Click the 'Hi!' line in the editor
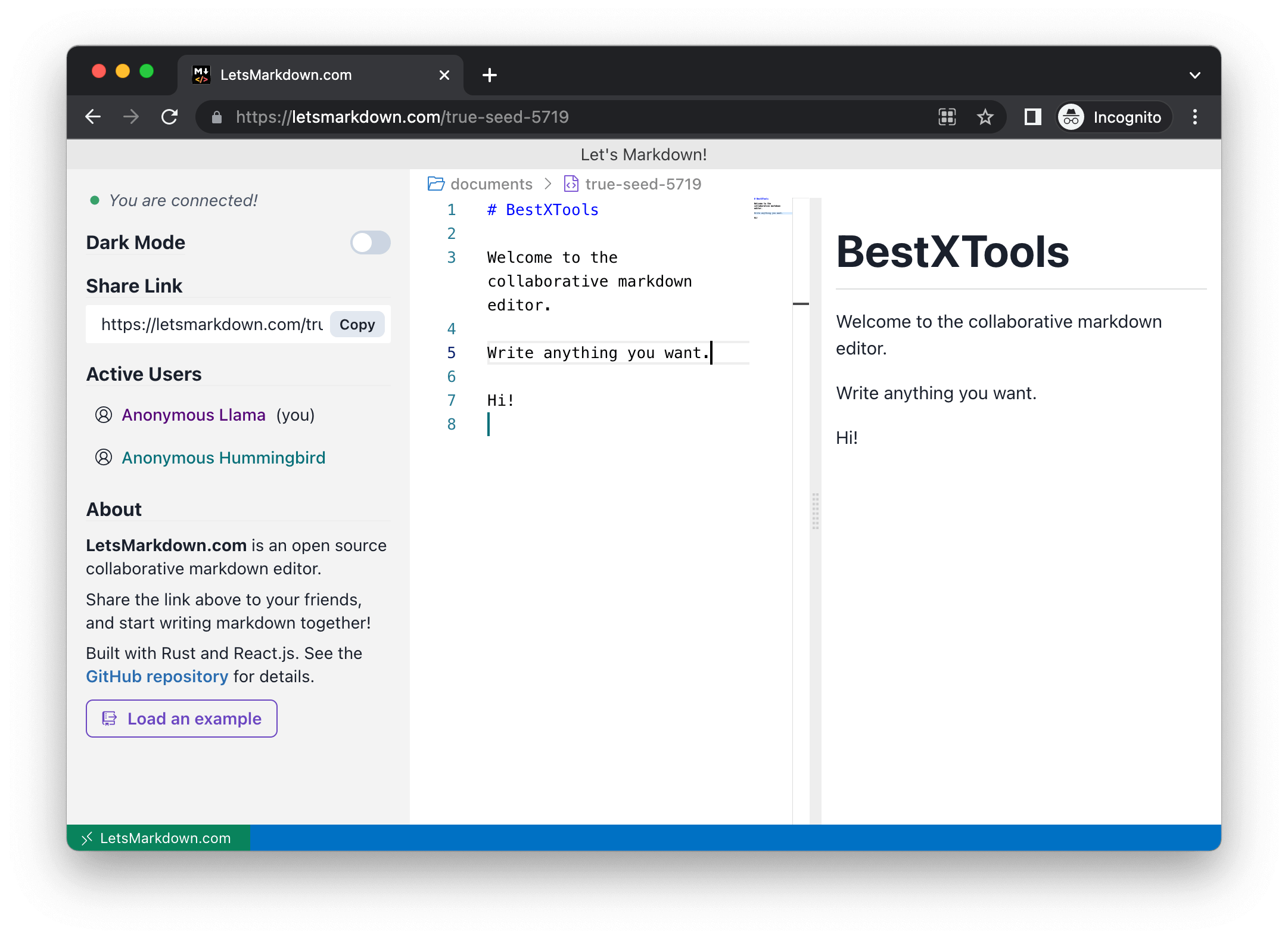 tap(500, 400)
